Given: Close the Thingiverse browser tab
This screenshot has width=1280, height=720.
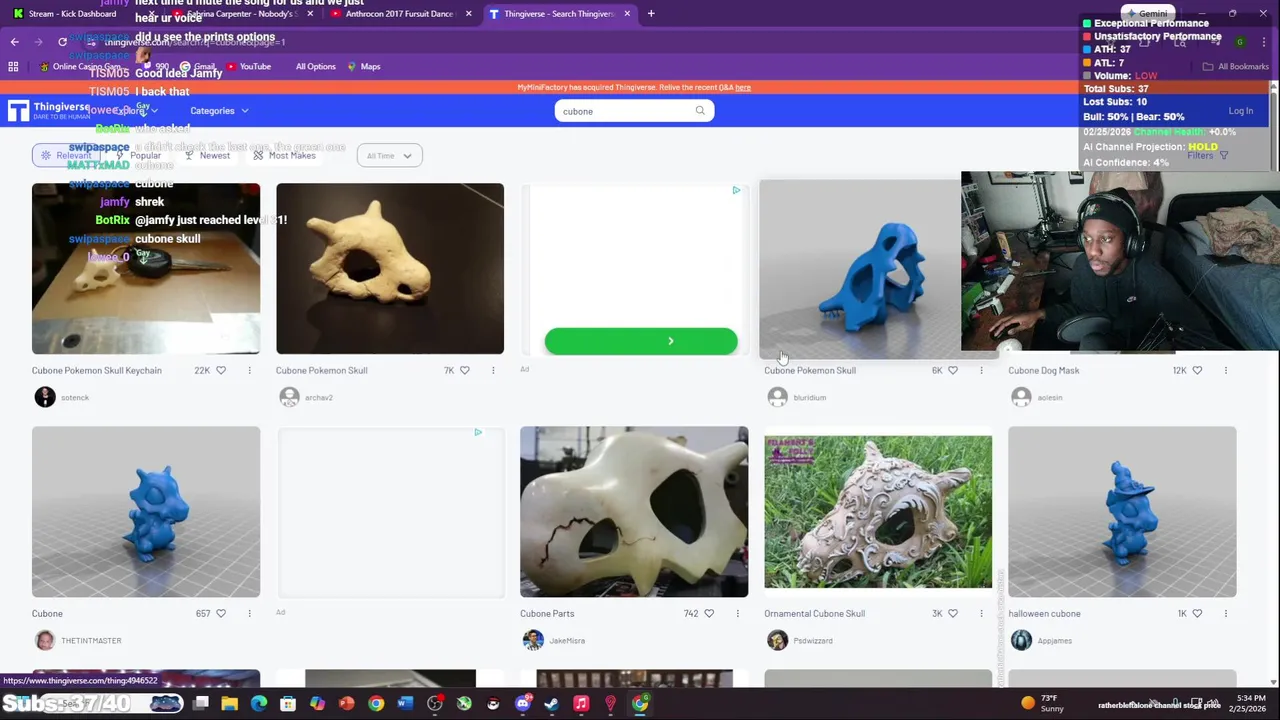Looking at the screenshot, I should click(x=627, y=14).
